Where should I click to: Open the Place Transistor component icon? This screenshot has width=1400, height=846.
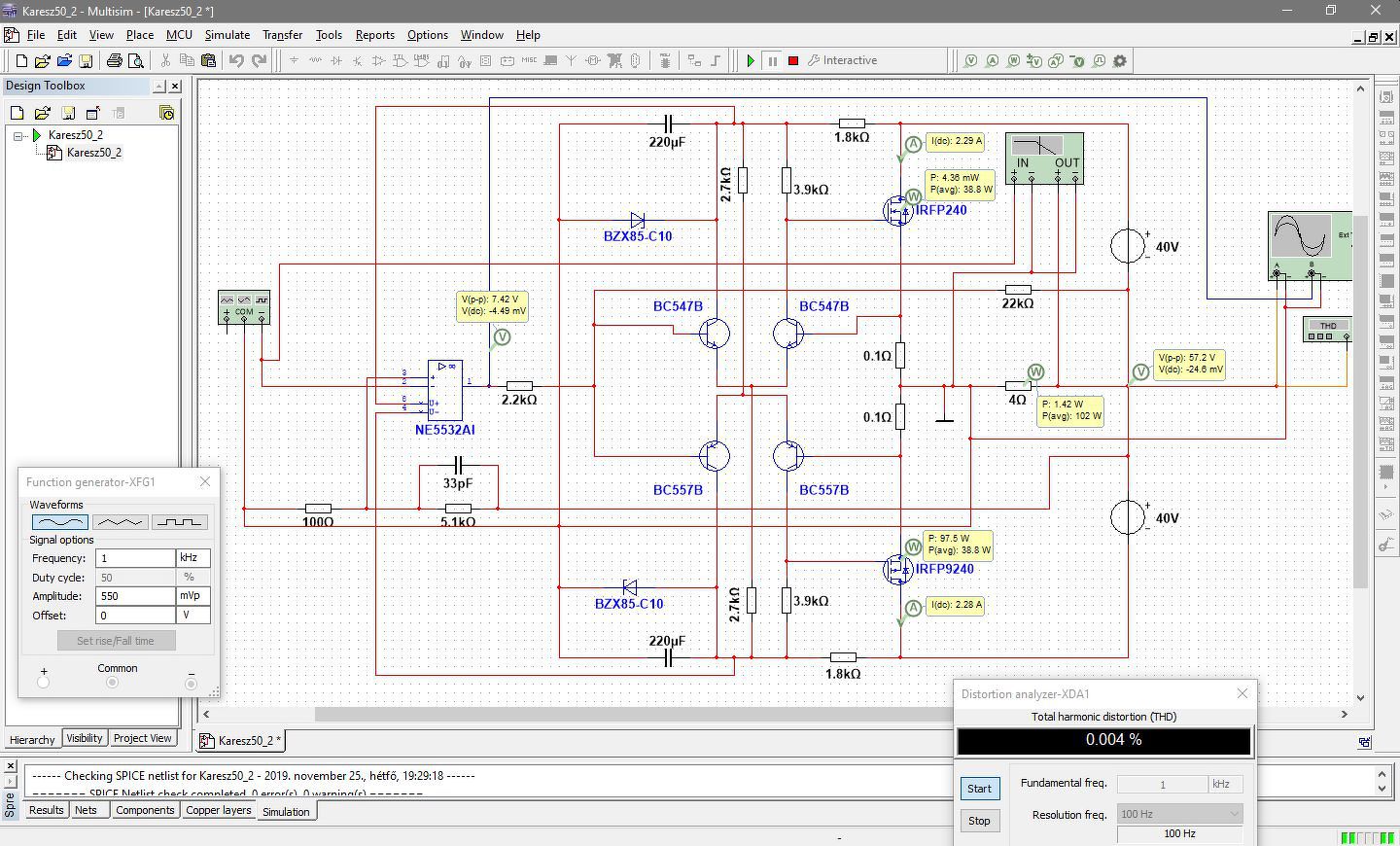[x=358, y=60]
